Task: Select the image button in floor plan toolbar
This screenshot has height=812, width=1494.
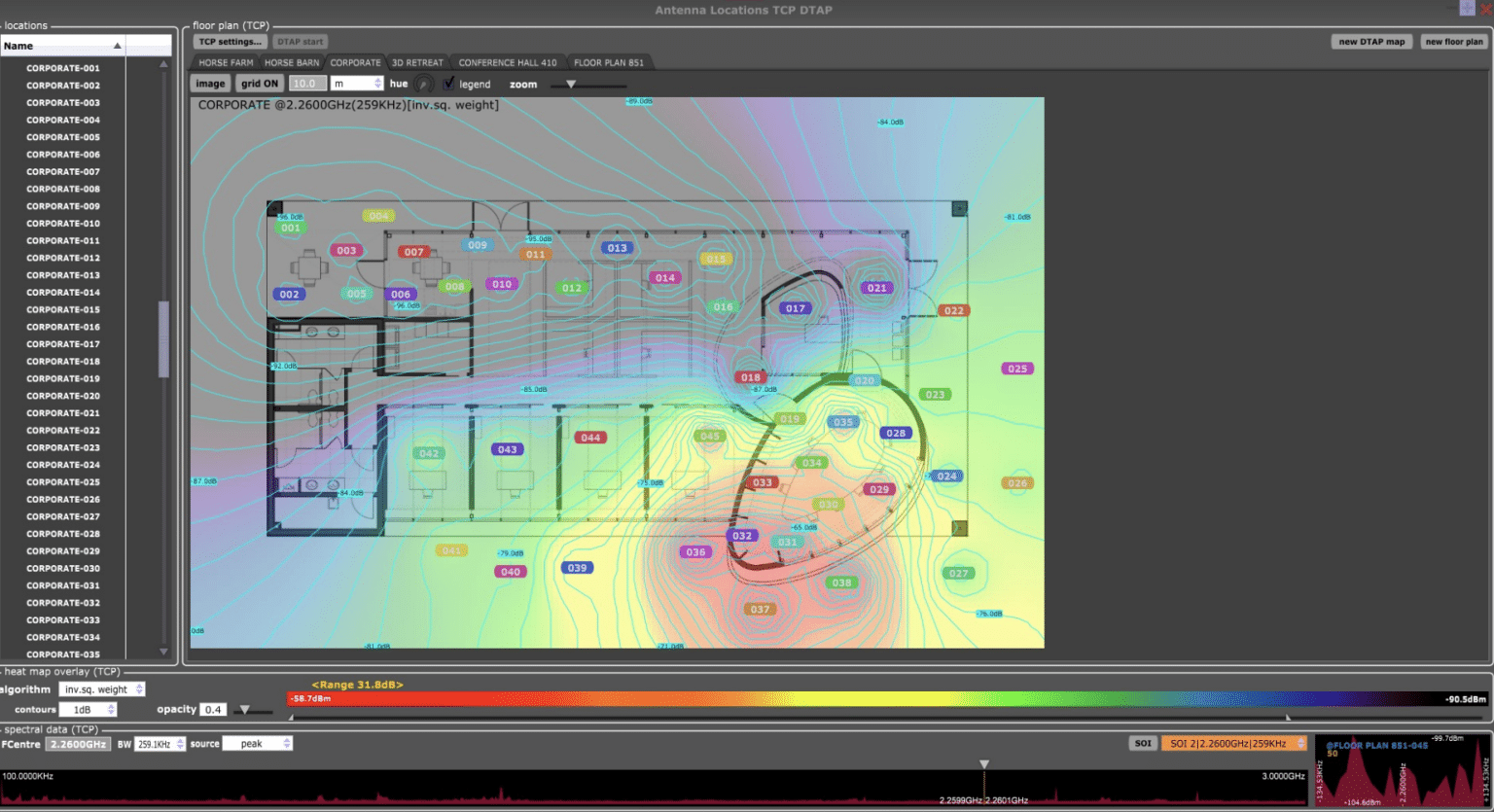Action: [209, 84]
